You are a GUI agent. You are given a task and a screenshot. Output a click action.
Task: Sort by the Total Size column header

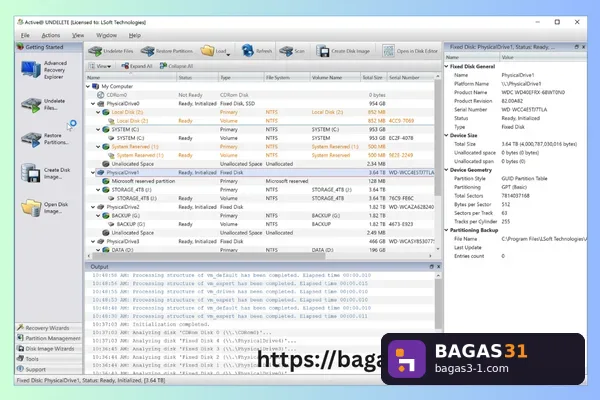tap(373, 77)
